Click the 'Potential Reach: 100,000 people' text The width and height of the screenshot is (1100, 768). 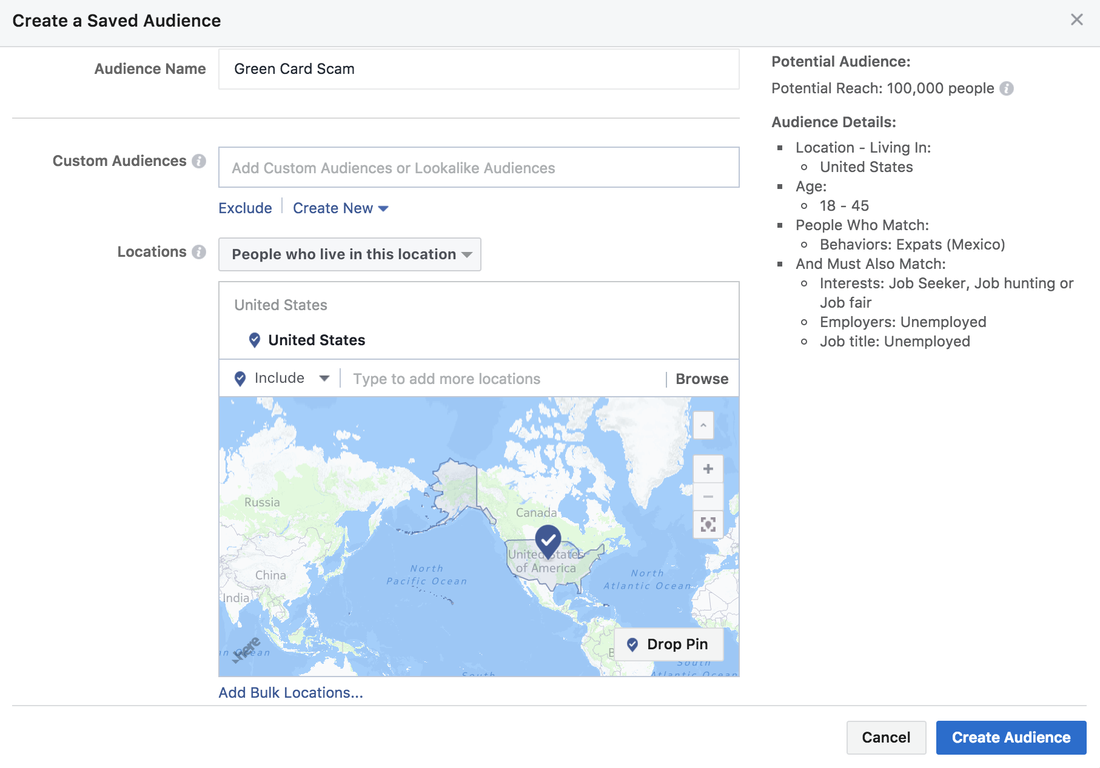coord(883,88)
